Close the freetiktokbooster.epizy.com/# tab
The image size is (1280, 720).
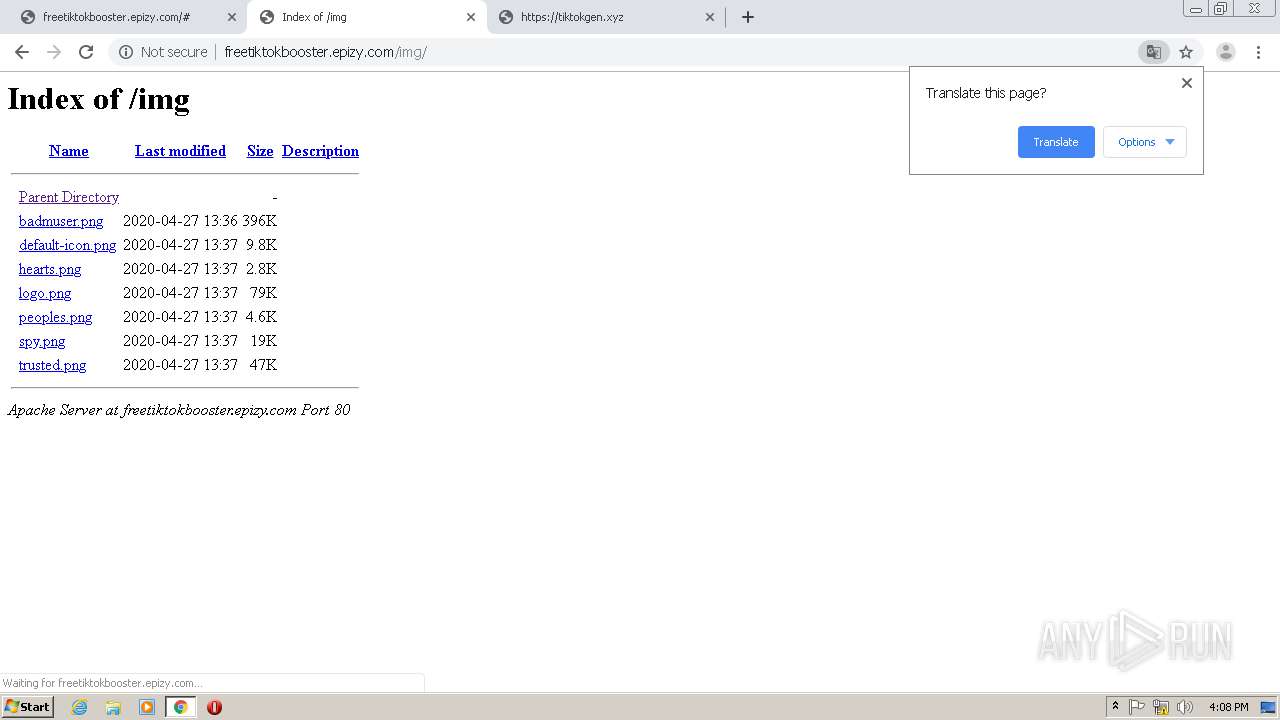(232, 17)
